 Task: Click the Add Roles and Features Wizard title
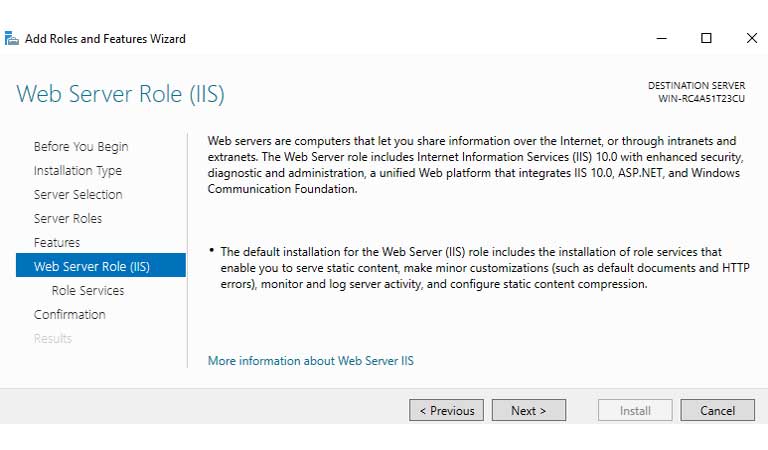pyautogui.click(x=105, y=39)
